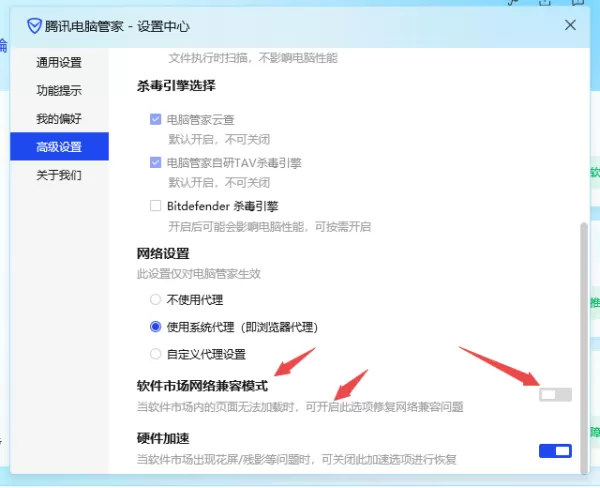Close the 设置中心 settings window
Viewport: 600px width, 488px height.
click(570, 25)
